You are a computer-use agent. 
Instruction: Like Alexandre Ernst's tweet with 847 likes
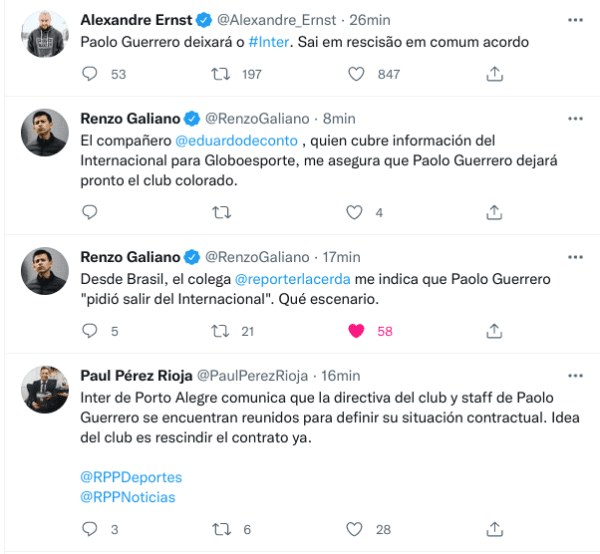pos(357,74)
